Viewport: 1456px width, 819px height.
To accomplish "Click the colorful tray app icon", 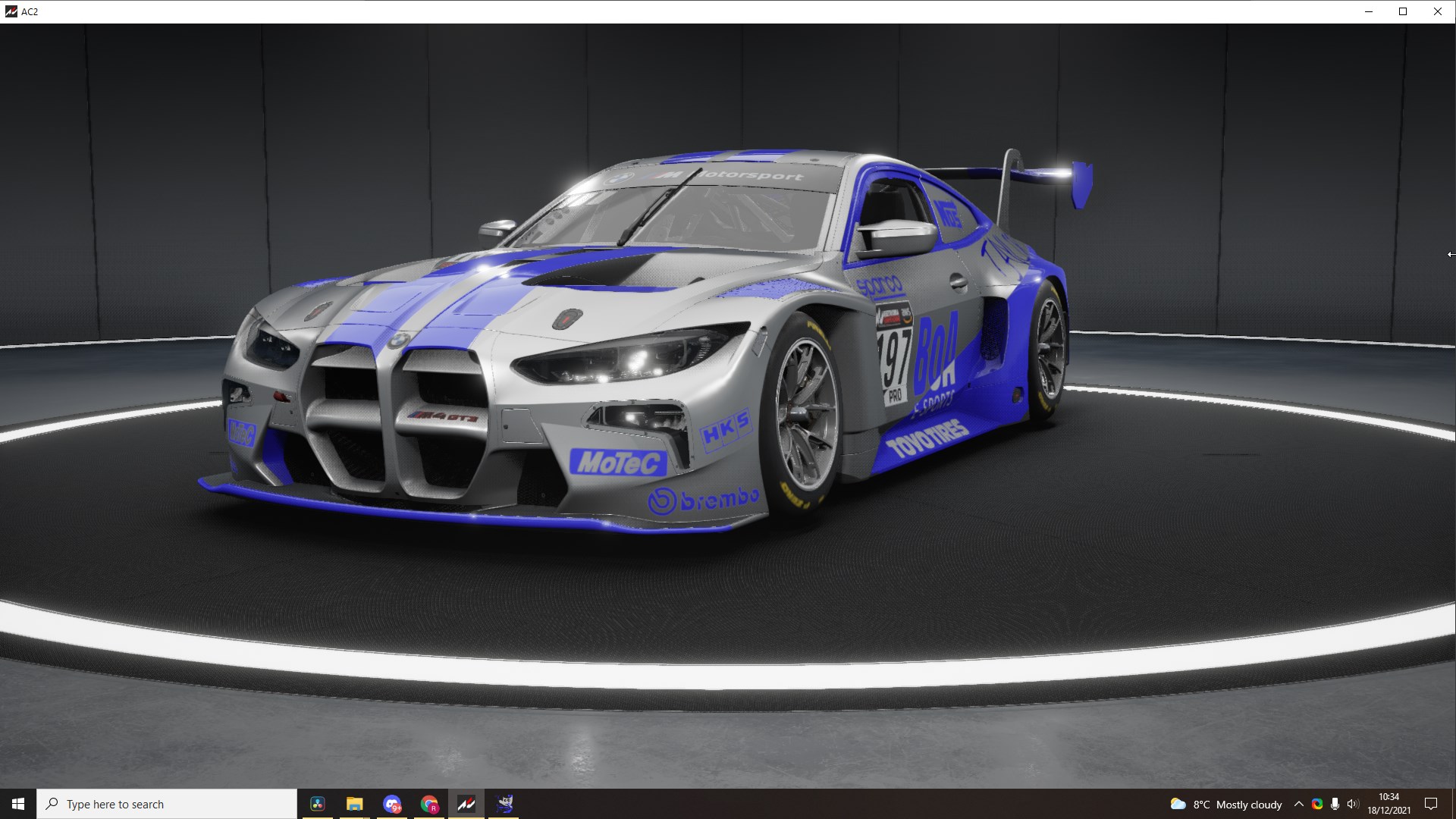I will (1317, 804).
